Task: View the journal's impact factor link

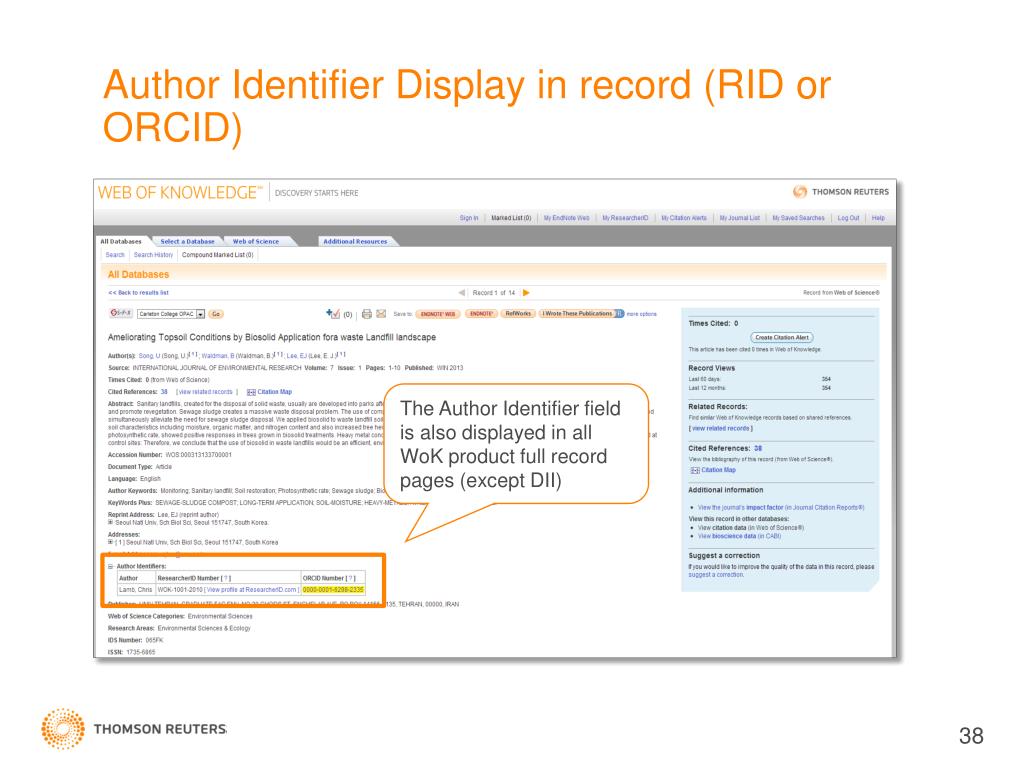Action: (x=780, y=507)
